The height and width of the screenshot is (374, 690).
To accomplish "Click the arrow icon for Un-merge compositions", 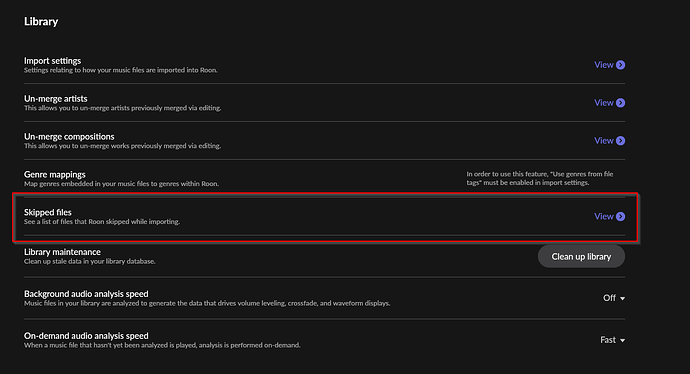I will pos(620,140).
